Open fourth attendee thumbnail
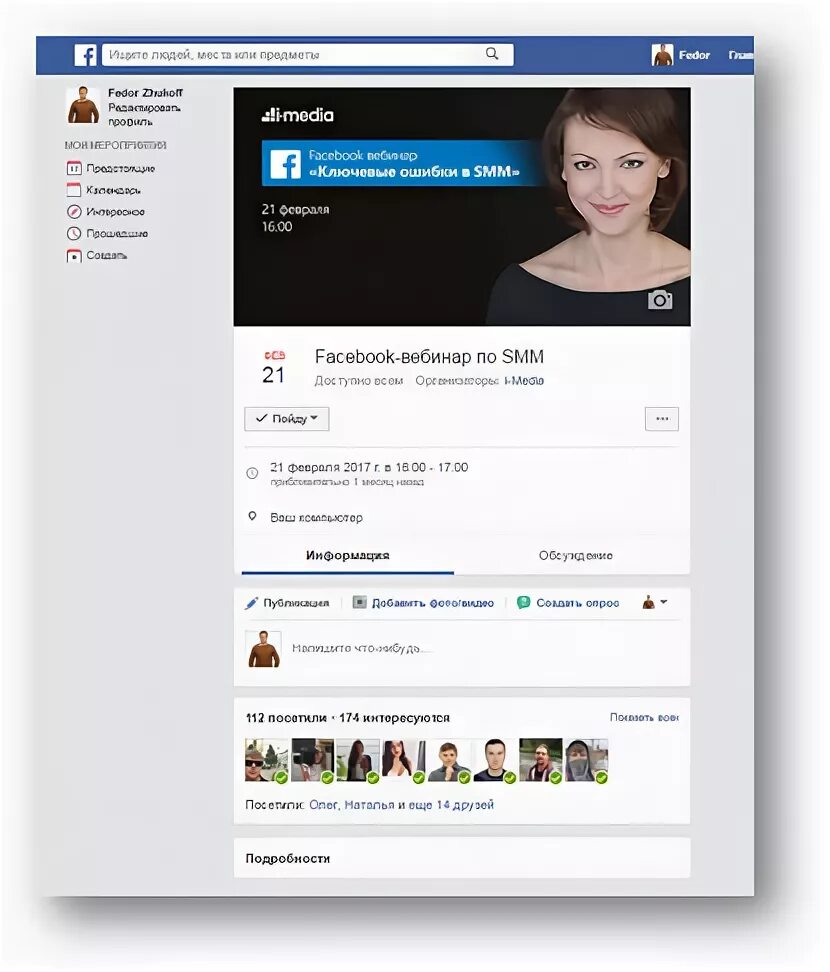Screen dimensions: 830x972 click(x=404, y=760)
